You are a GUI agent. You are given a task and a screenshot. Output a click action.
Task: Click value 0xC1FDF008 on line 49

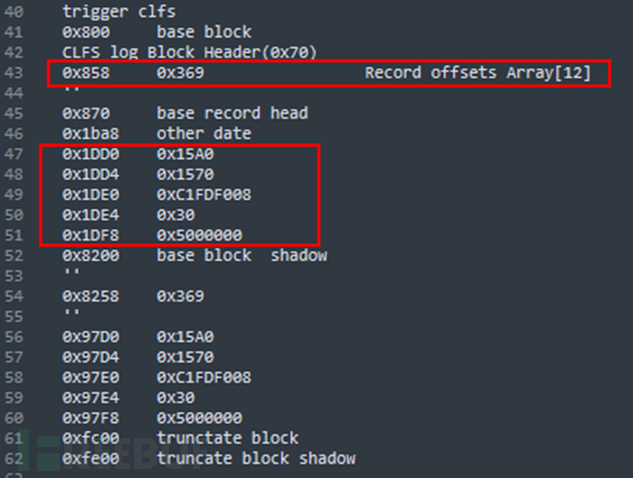pyautogui.click(x=204, y=195)
